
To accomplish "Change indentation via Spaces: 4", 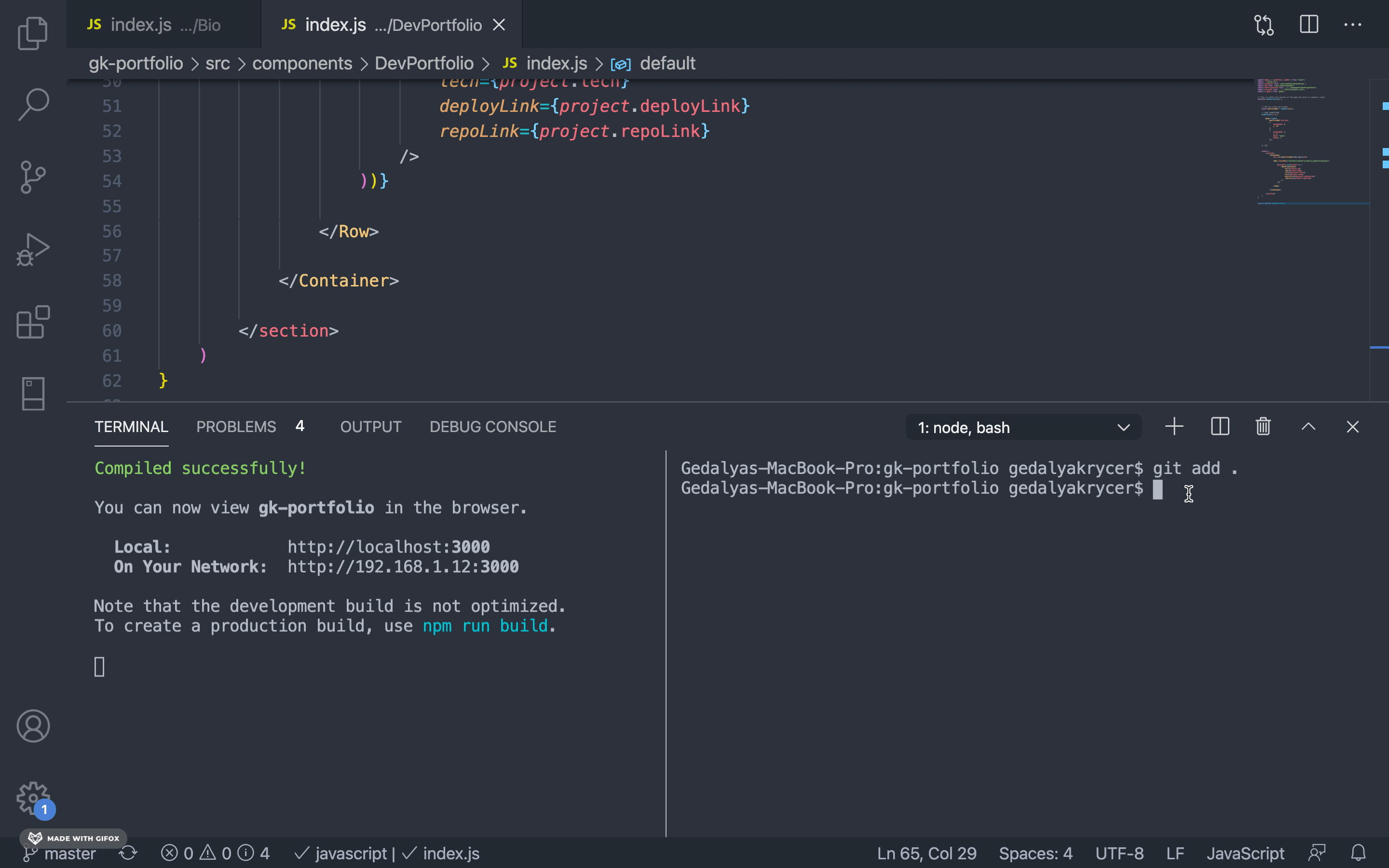I will [1035, 853].
